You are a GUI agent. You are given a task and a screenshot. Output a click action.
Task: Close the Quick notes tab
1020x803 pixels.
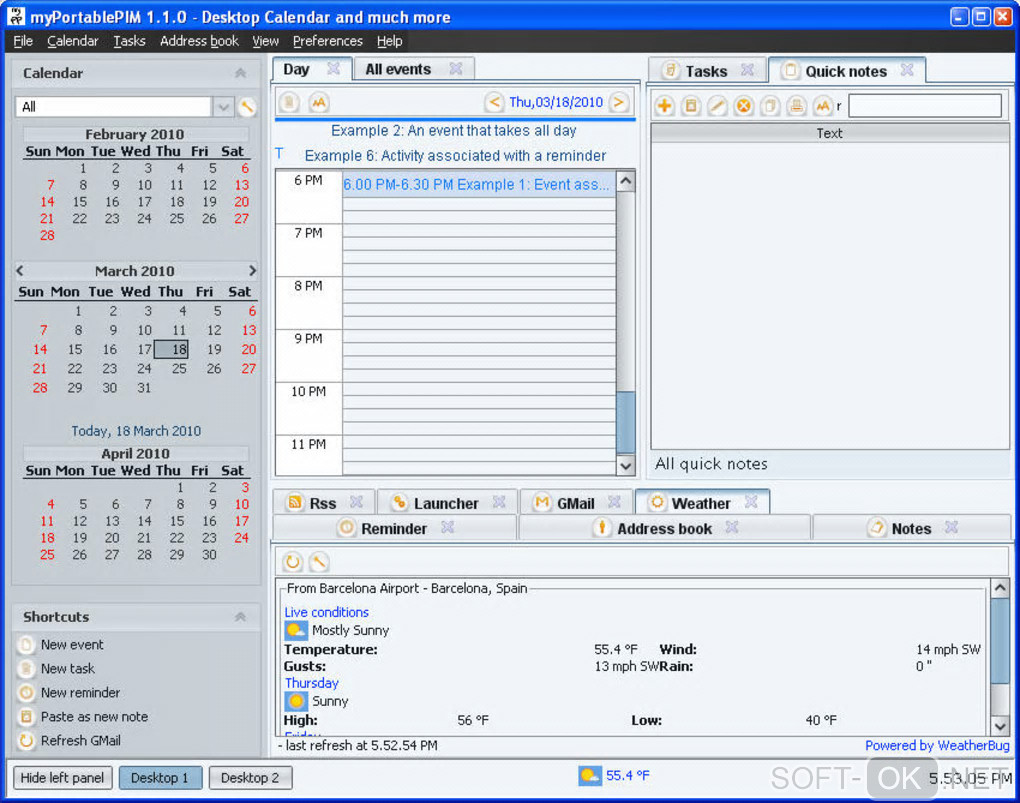(x=907, y=70)
